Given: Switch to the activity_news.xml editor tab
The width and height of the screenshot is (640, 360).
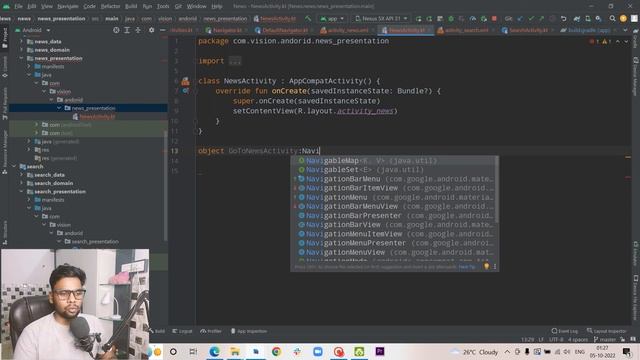Looking at the screenshot, I should click(x=344, y=30).
